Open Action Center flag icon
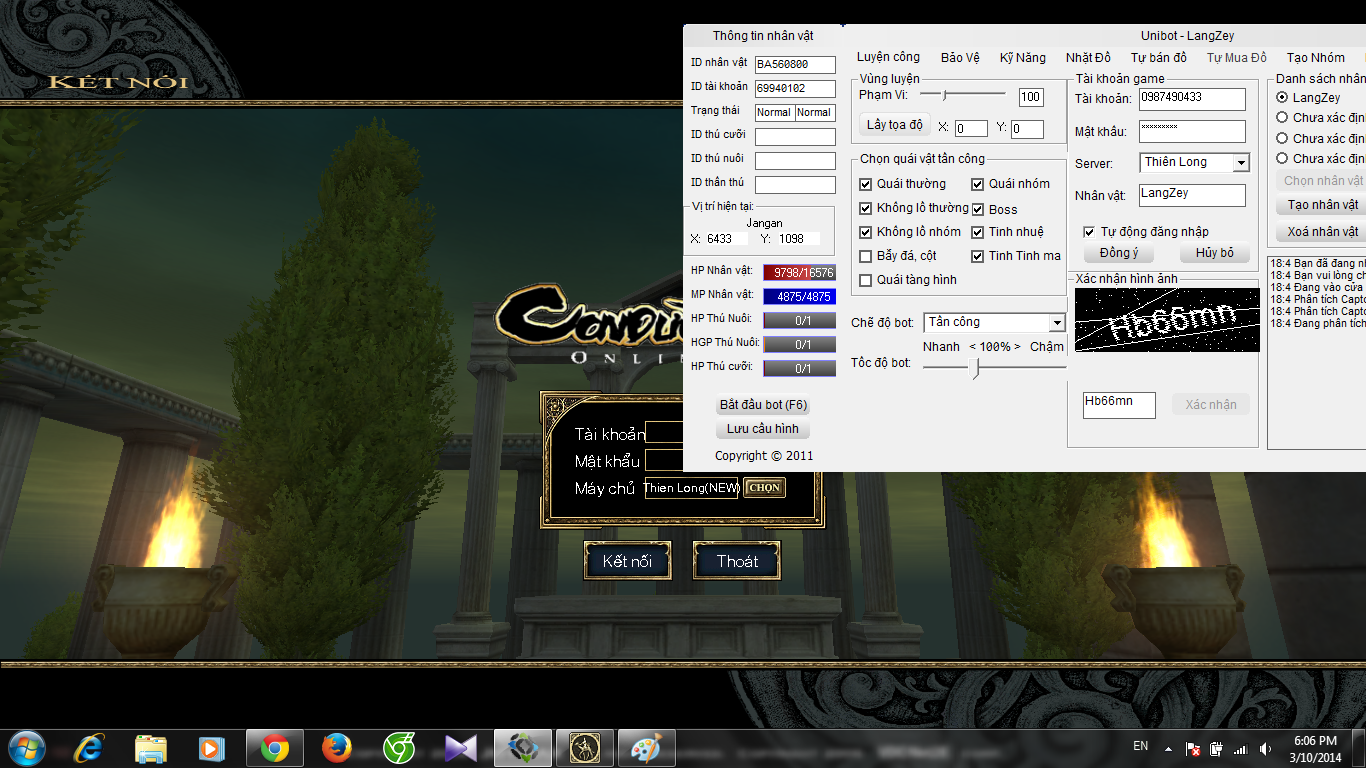1366x768 pixels. click(x=1192, y=748)
